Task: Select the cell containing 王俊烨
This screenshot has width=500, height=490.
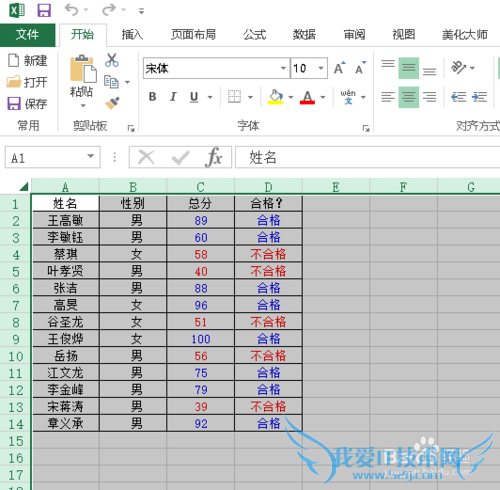Action: pos(66,339)
